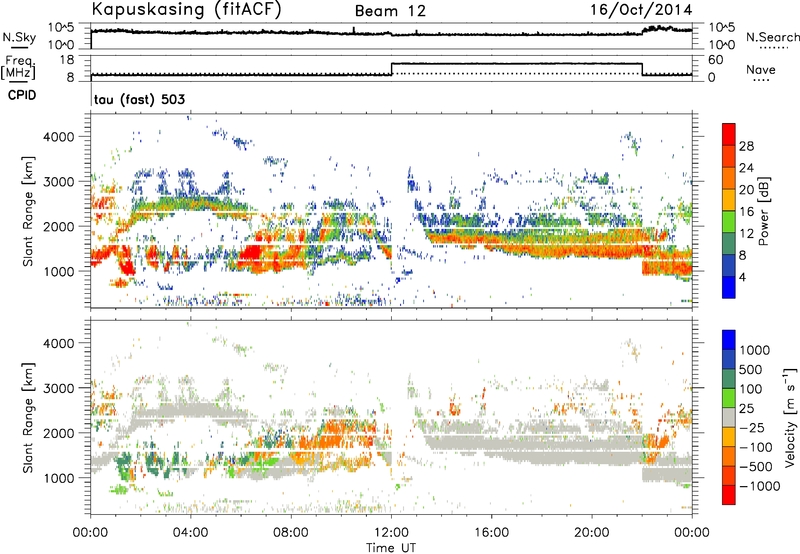Image resolution: width=800 pixels, height=554 pixels.
Task: Click the Slant Range label of velocity panel
Action: tap(28, 417)
